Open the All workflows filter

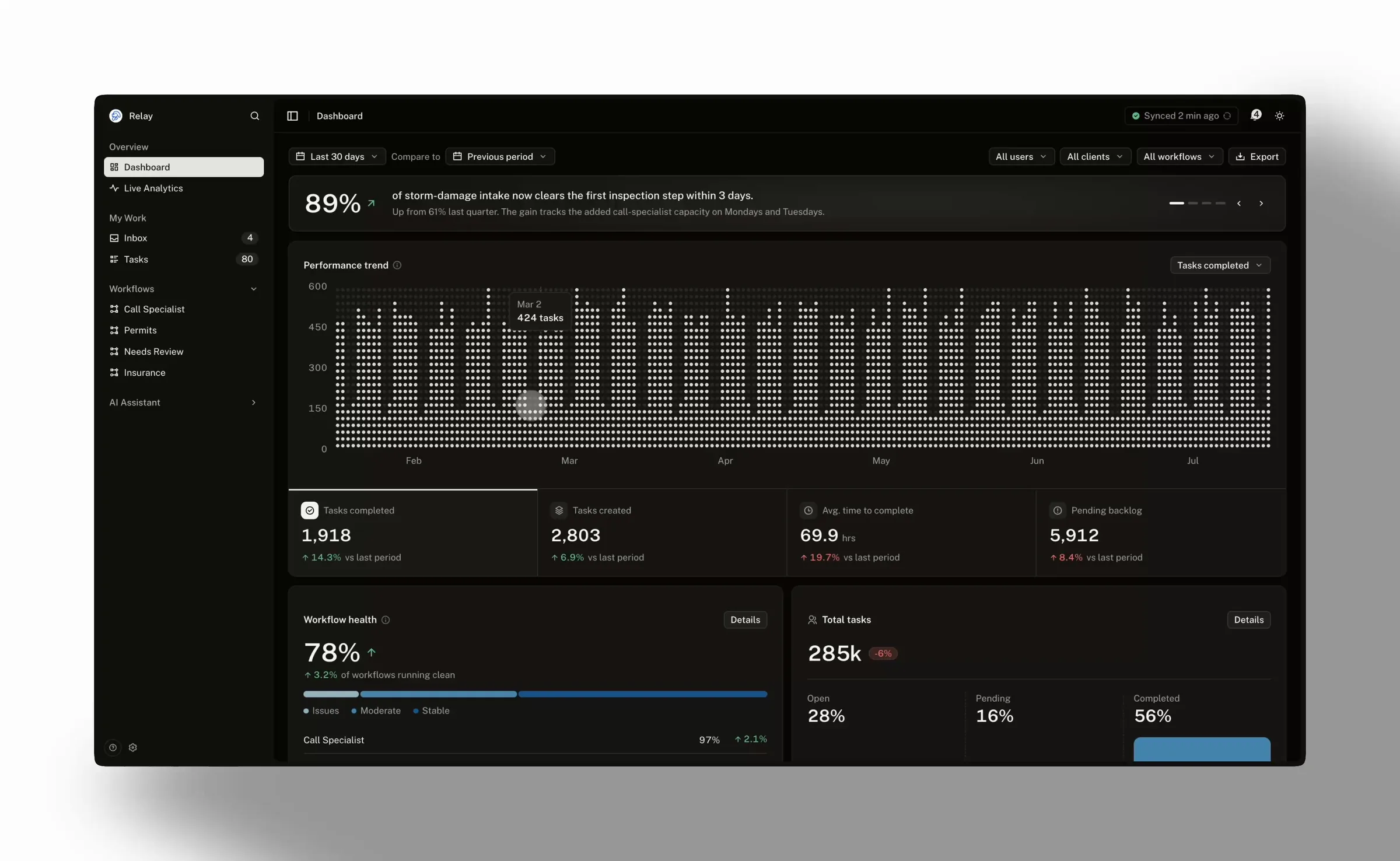[x=1179, y=156]
